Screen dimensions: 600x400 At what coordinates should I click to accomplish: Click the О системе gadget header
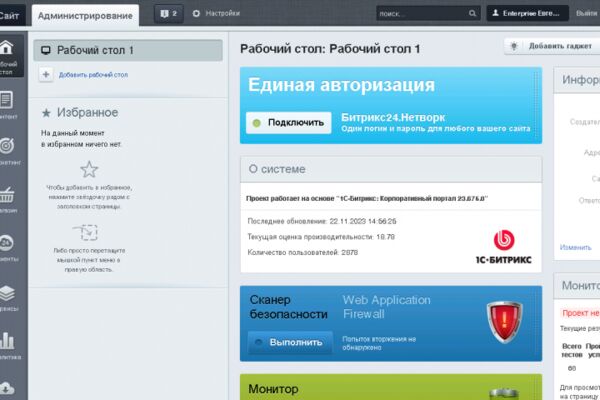391,169
